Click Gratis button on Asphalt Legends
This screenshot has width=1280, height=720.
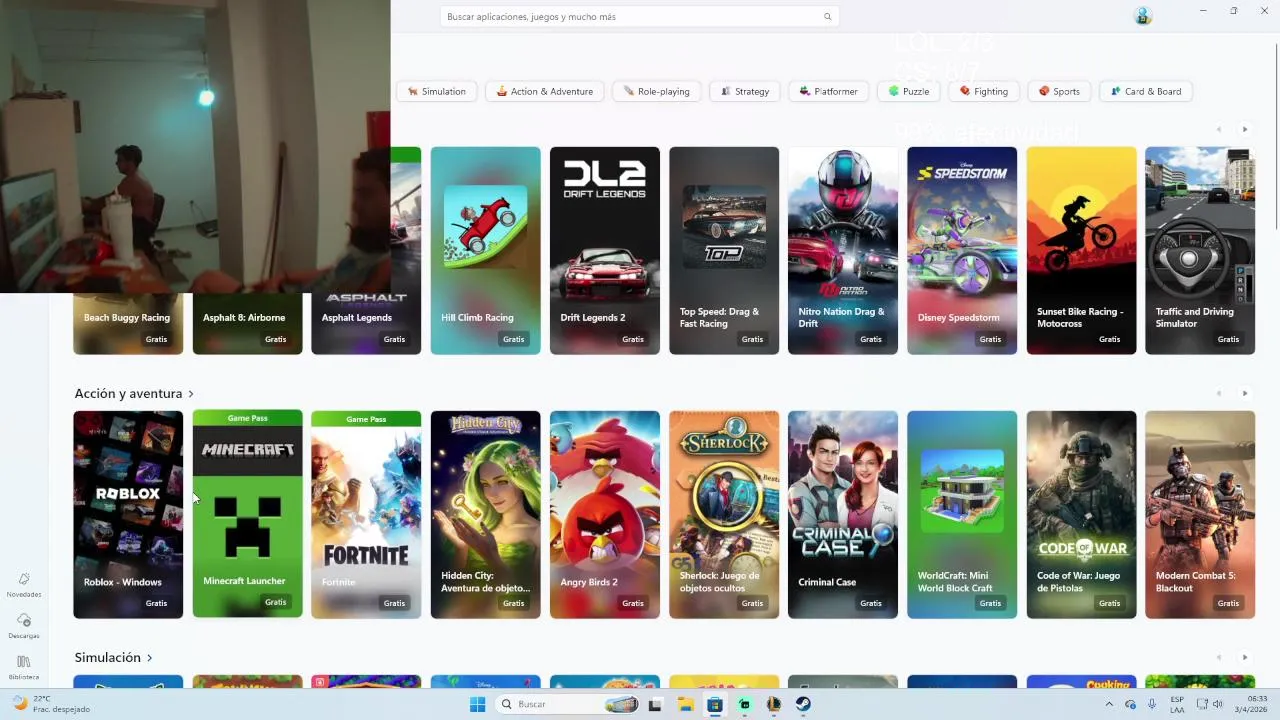[395, 339]
